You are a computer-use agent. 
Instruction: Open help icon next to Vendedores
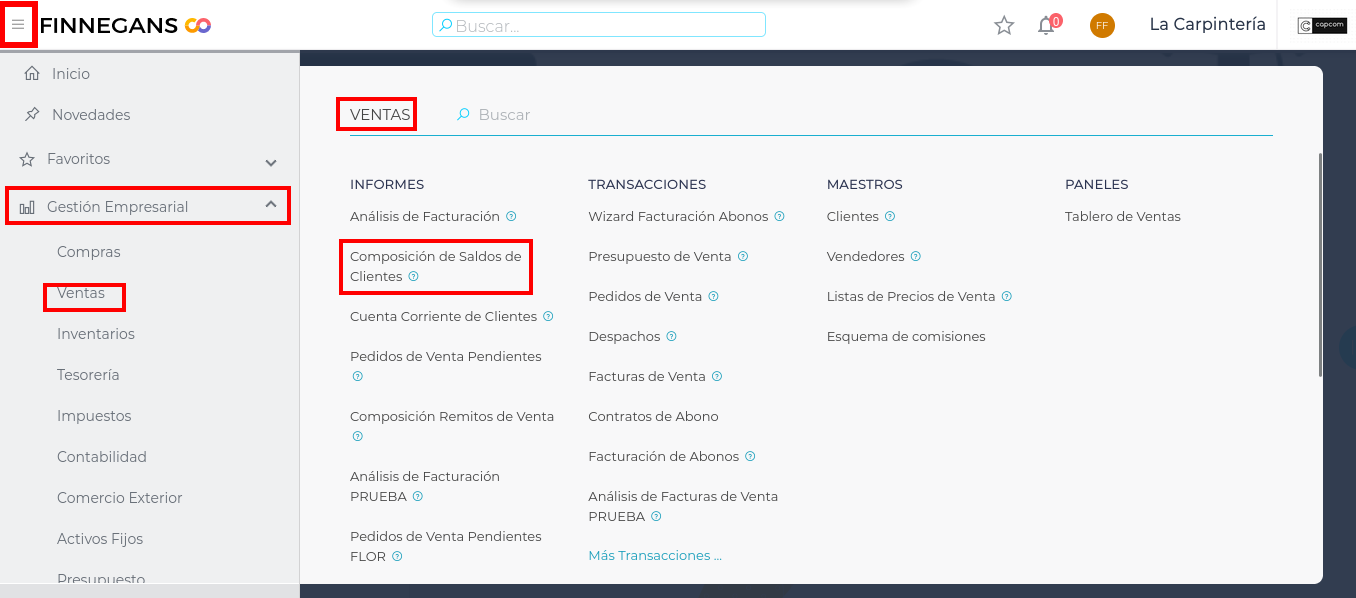pos(915,256)
